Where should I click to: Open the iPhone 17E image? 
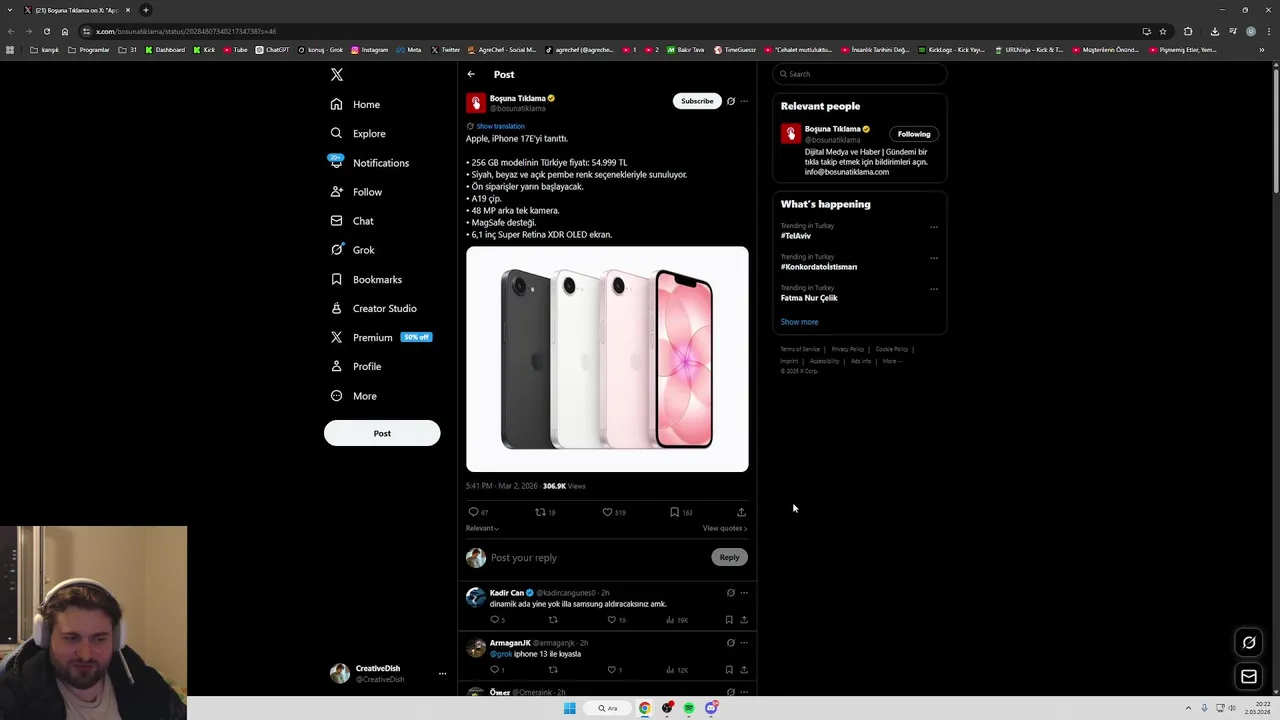[607, 359]
